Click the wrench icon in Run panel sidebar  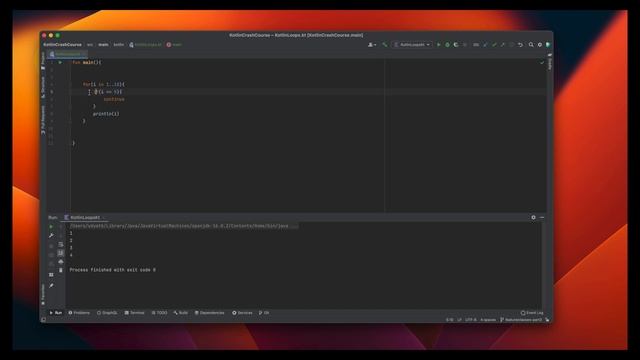coord(51,236)
